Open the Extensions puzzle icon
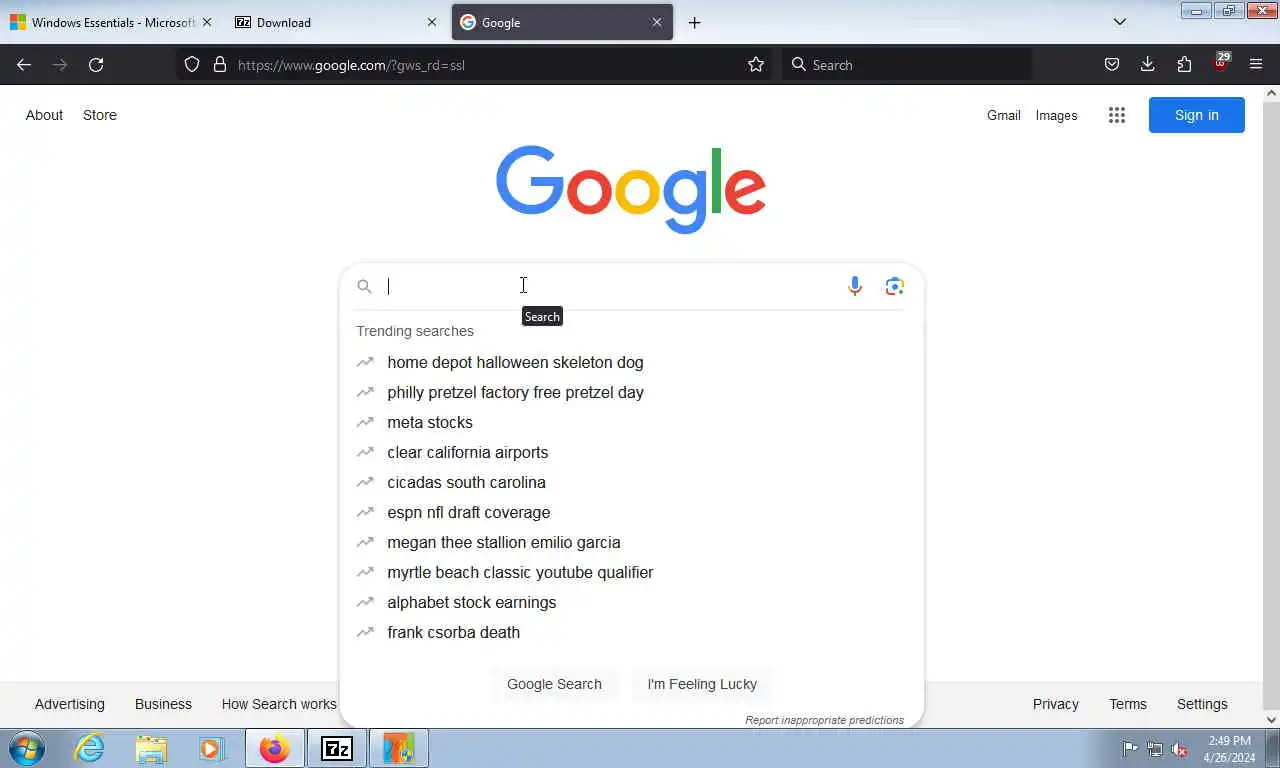Image resolution: width=1280 pixels, height=768 pixels. pos(1184,65)
